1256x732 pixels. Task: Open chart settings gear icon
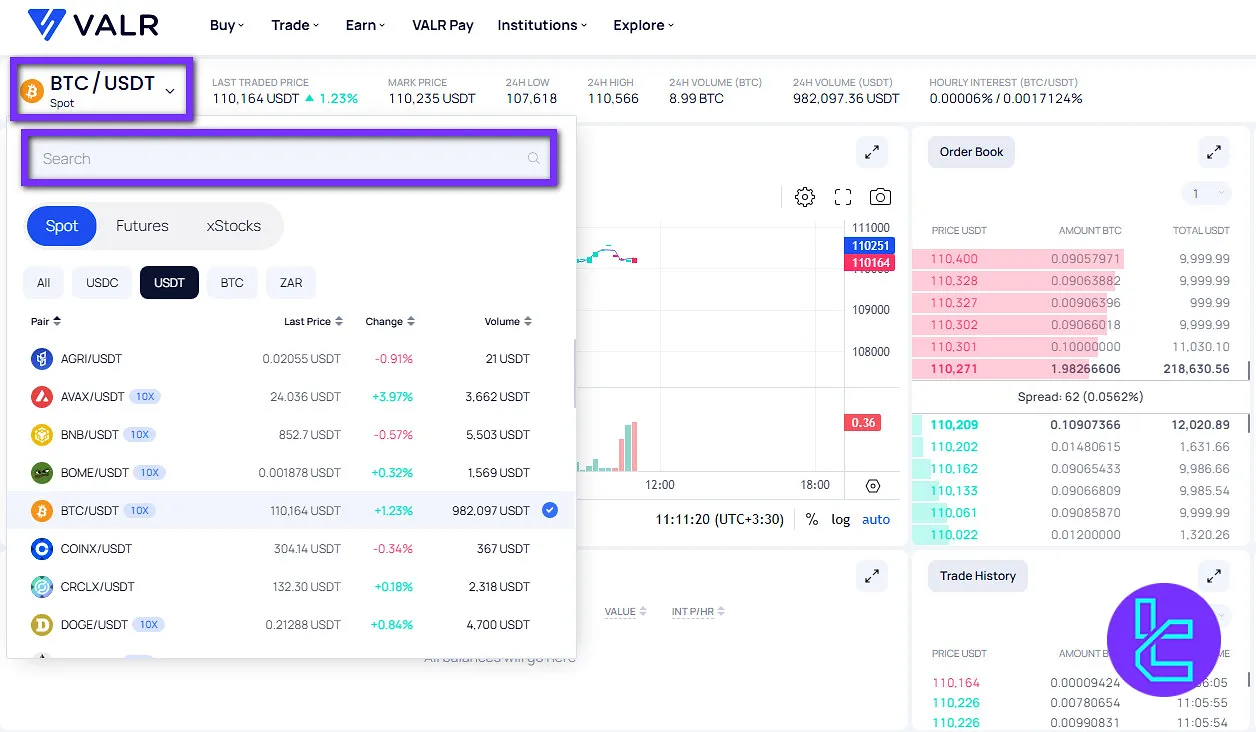point(805,197)
